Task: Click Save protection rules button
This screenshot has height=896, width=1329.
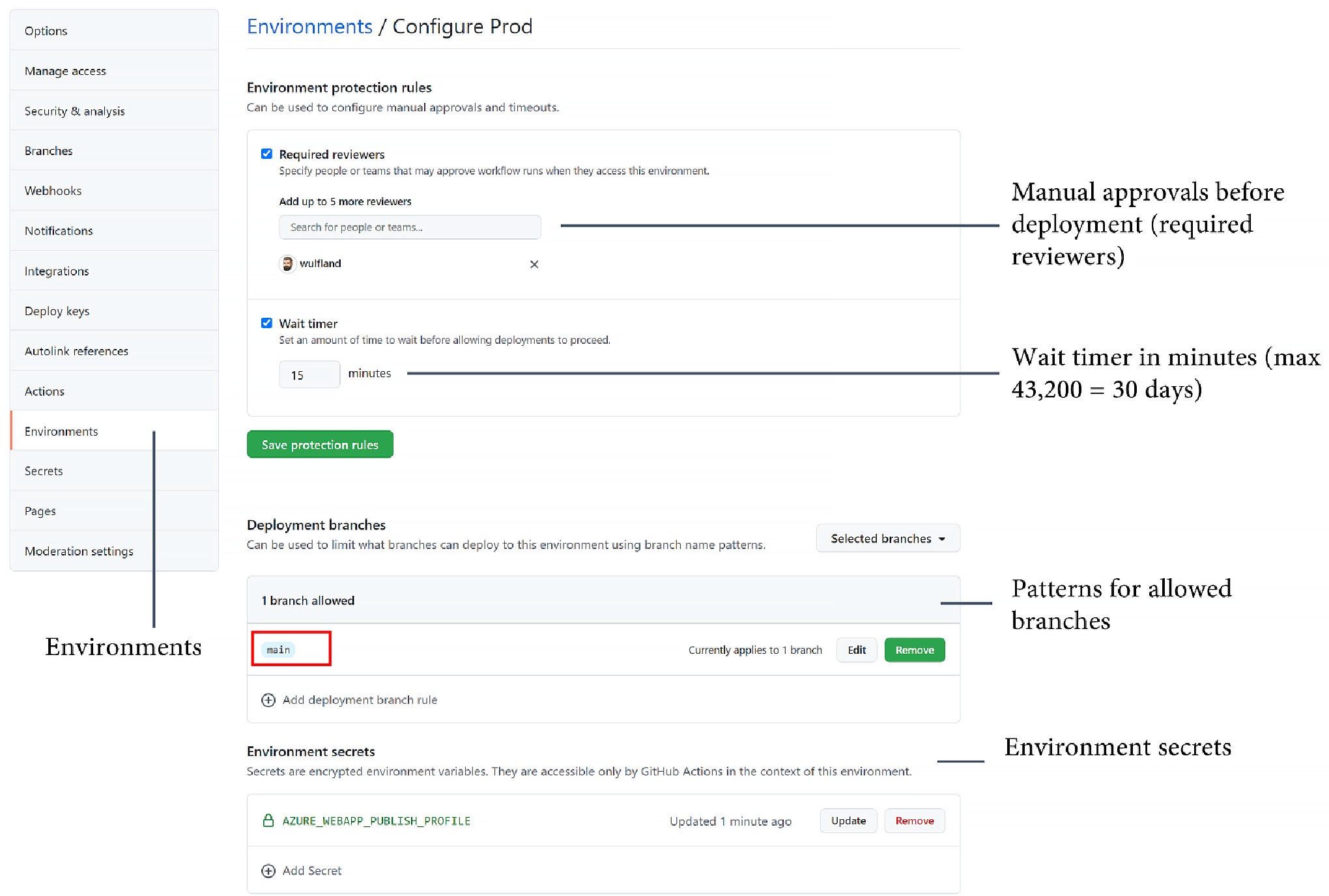Action: (320, 444)
